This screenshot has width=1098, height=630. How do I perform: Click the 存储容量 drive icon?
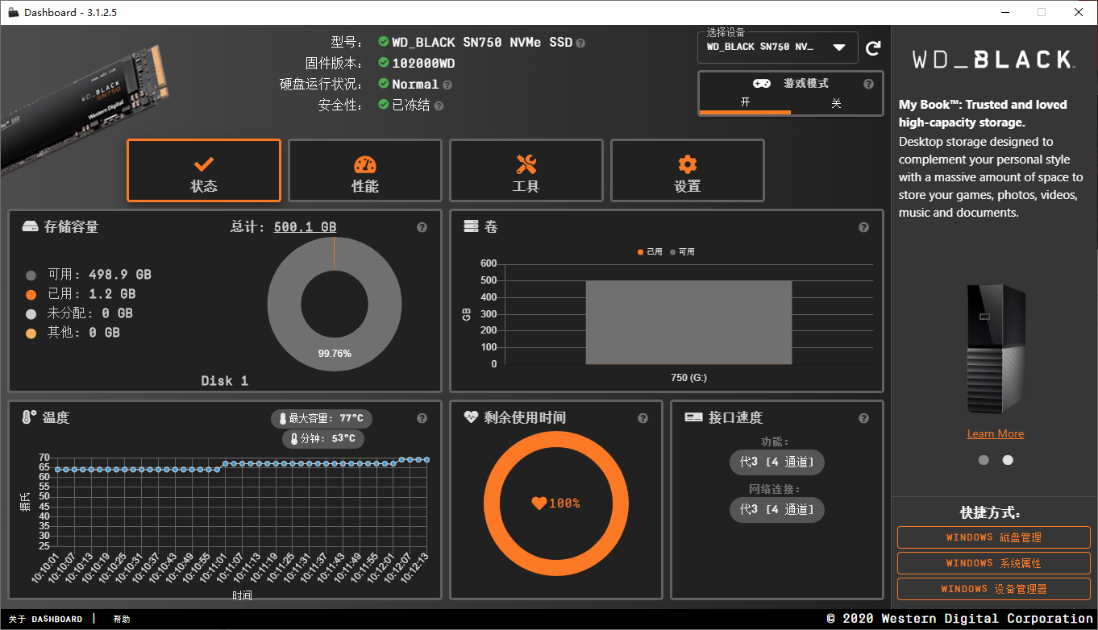pos(30,226)
